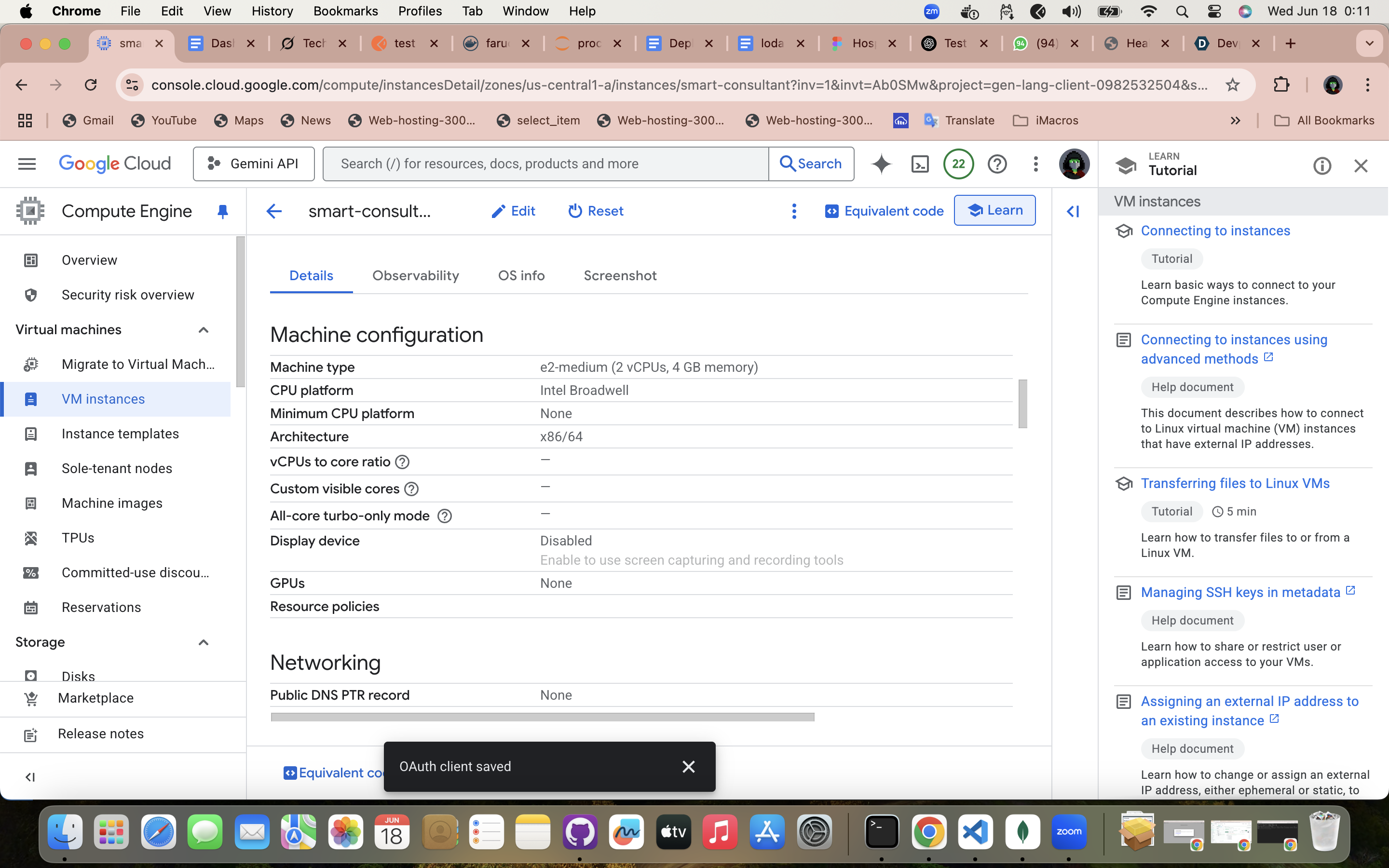Click the Gemini AI sparkle icon

coord(881,164)
